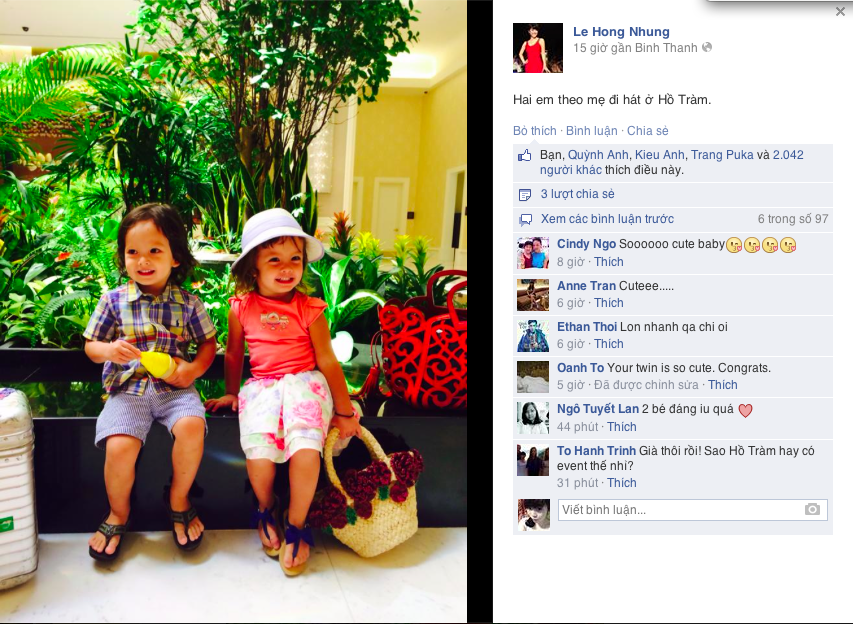853x624 pixels.
Task: Close the photo viewer with X
Action: (x=840, y=12)
